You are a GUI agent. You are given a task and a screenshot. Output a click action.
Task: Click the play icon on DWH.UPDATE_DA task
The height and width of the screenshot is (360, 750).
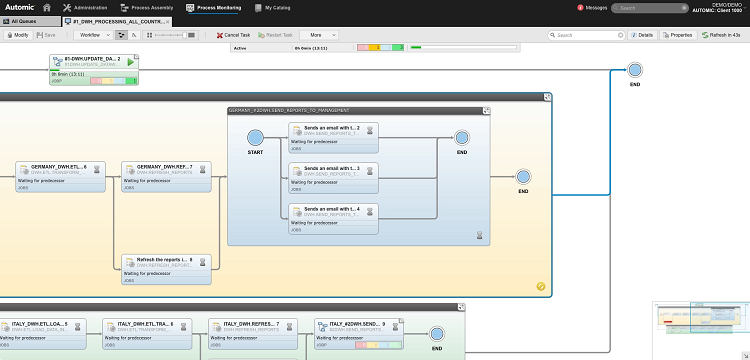(x=131, y=62)
